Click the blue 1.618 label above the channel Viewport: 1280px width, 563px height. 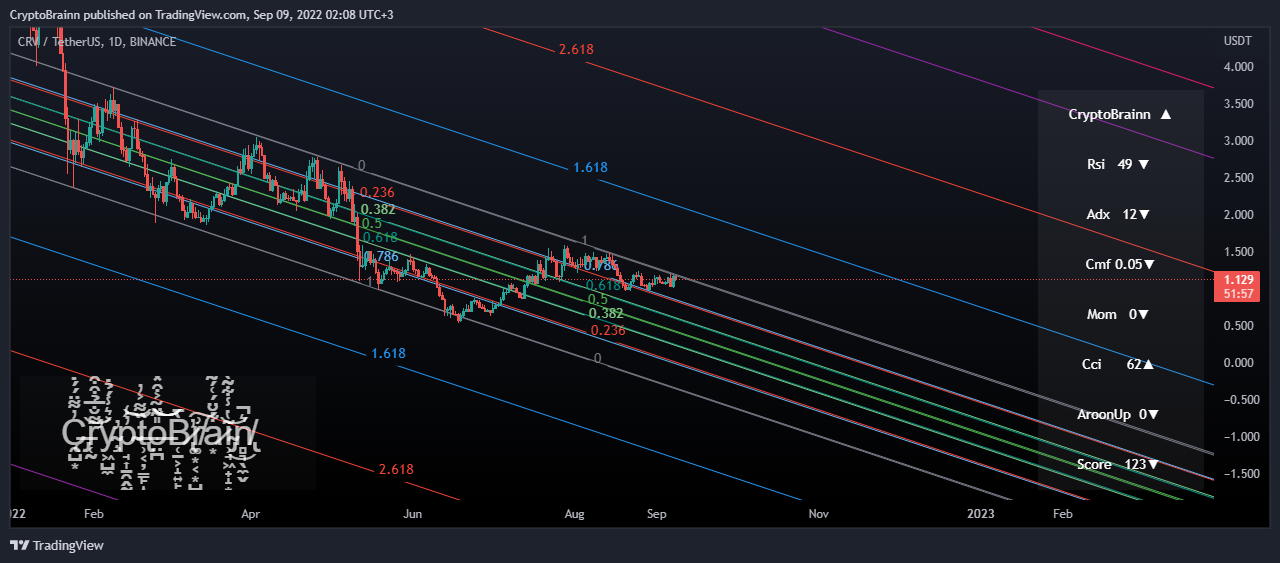590,167
